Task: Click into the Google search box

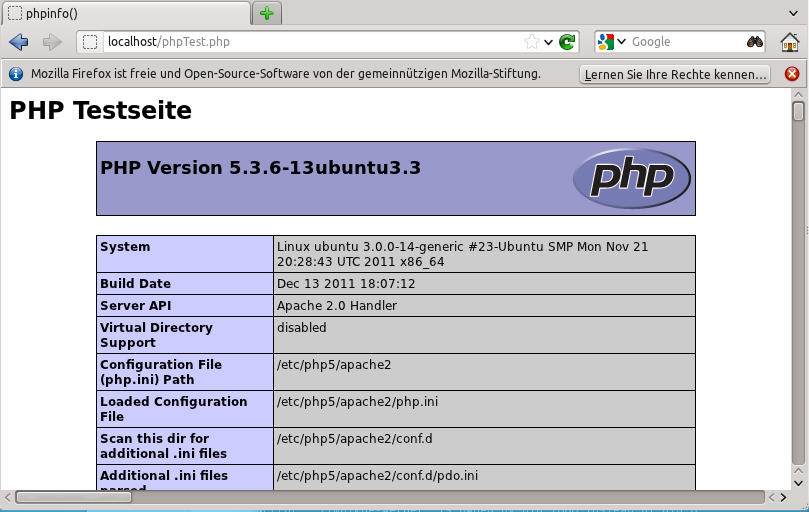Action: (x=685, y=42)
